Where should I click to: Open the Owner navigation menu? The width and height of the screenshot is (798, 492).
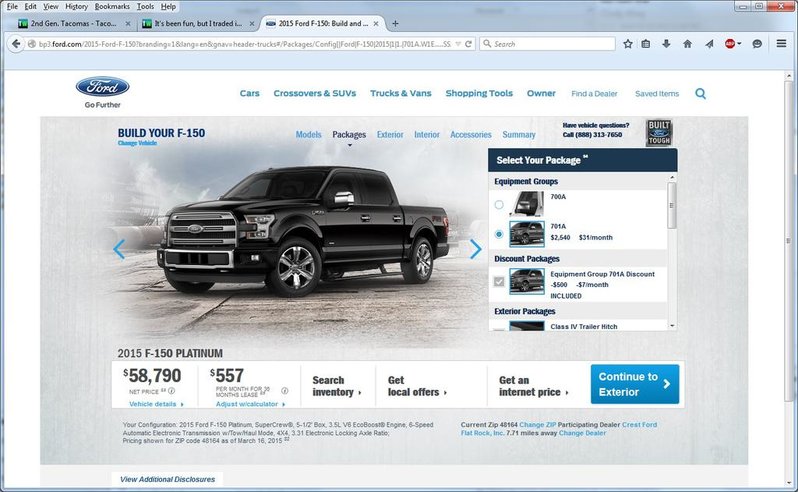[541, 94]
